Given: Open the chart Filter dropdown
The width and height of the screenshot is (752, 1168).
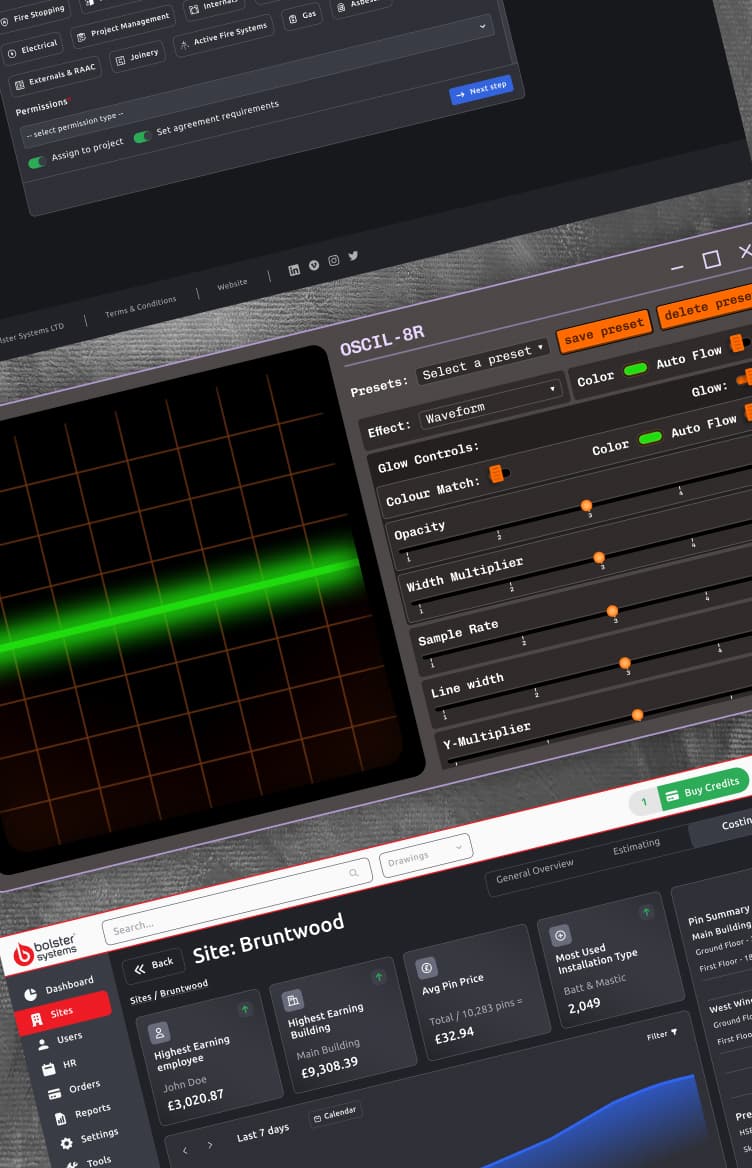Looking at the screenshot, I should [662, 1035].
